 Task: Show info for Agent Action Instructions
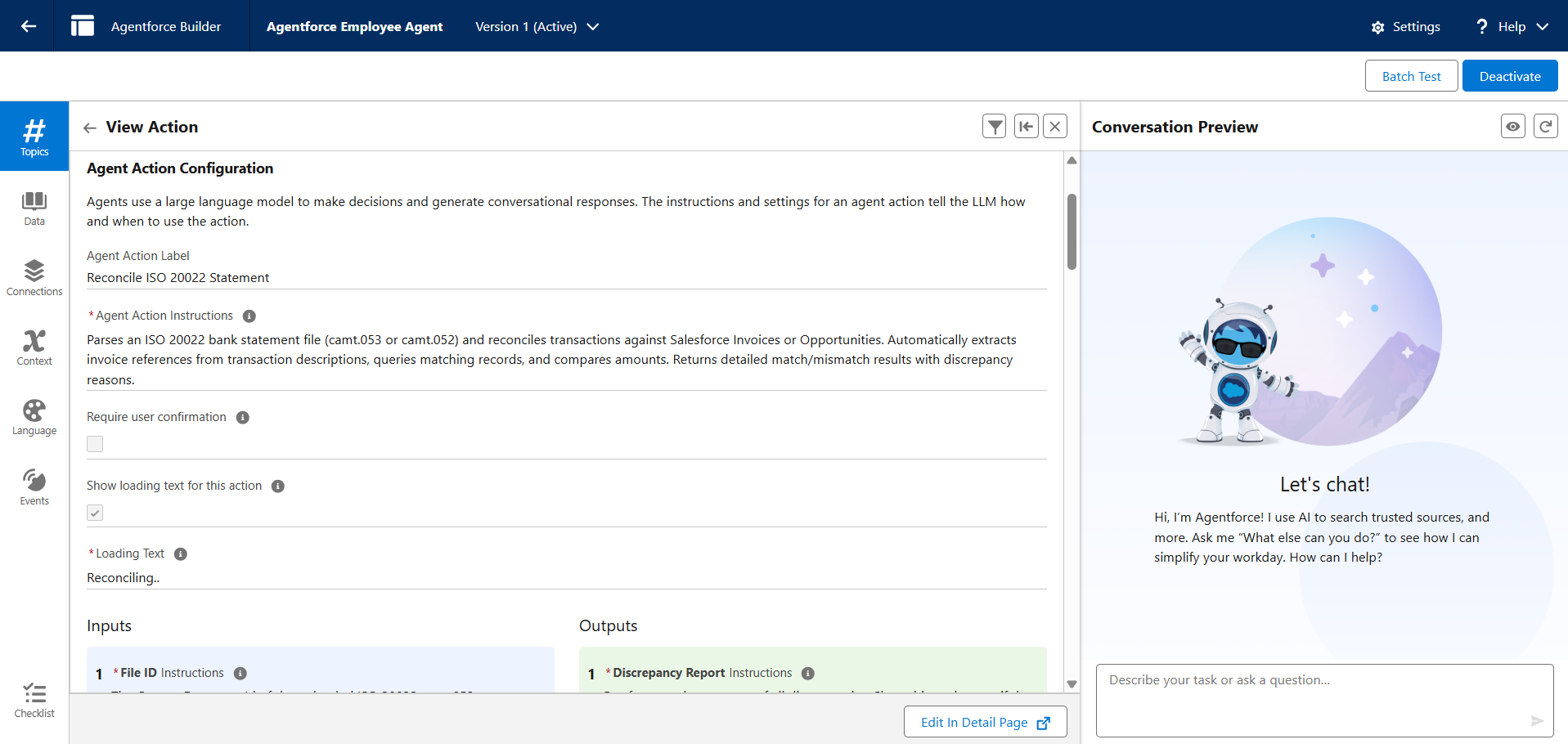pyautogui.click(x=249, y=316)
